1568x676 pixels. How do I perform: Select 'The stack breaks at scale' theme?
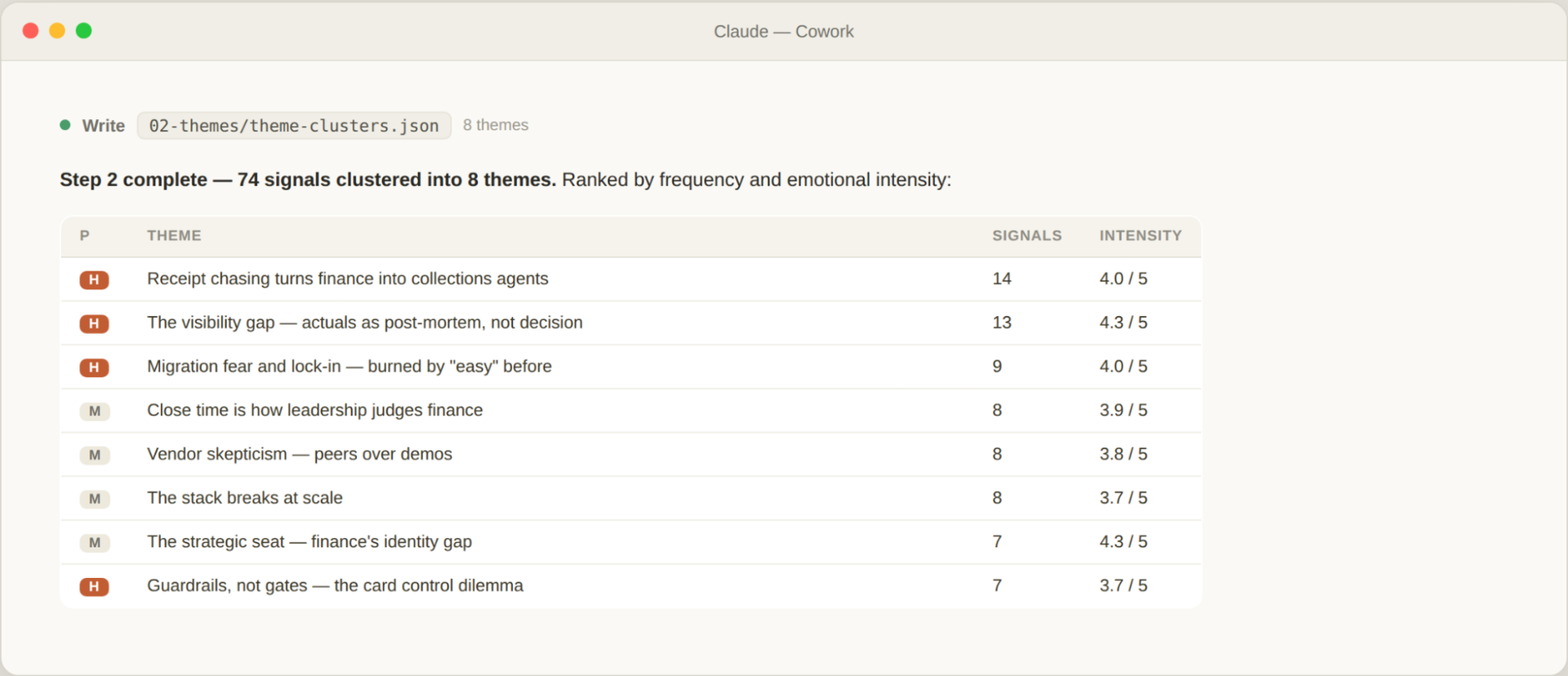245,498
